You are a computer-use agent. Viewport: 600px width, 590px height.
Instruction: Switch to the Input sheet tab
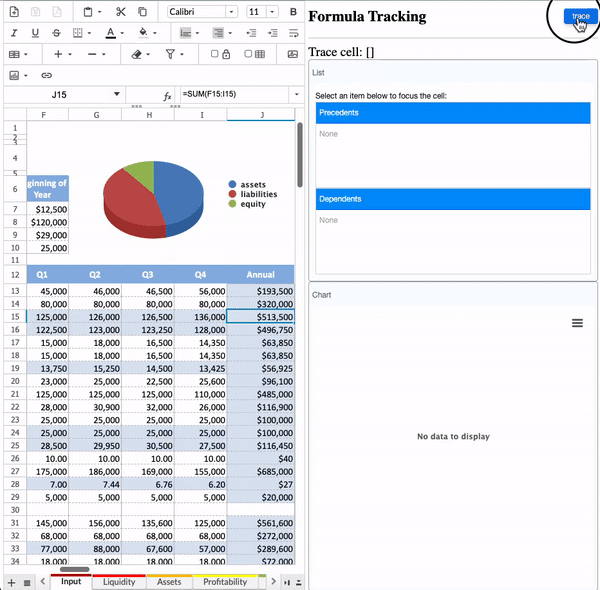(71, 582)
